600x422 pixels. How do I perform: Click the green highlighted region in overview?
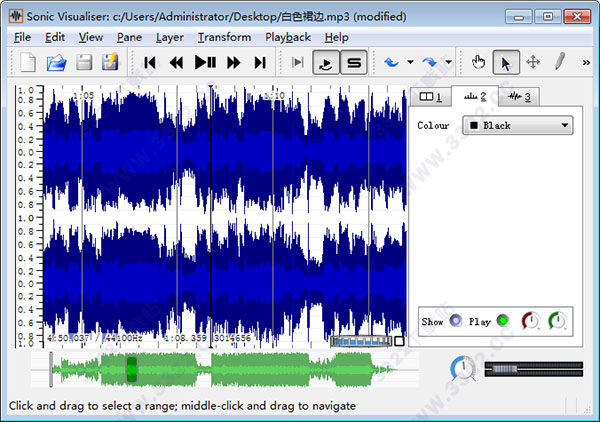coord(132,369)
